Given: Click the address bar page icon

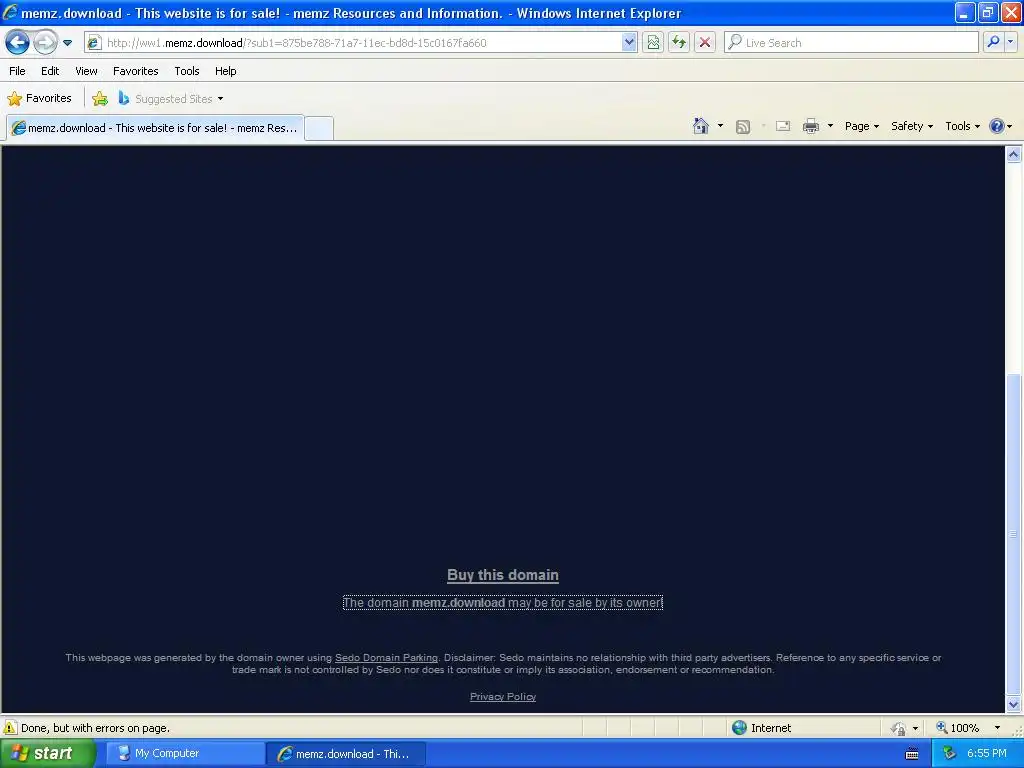Looking at the screenshot, I should pyautogui.click(x=94, y=43).
